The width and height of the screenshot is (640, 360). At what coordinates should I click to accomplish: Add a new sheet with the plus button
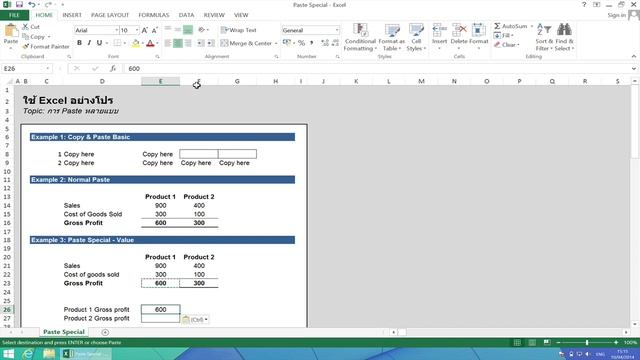coord(105,332)
